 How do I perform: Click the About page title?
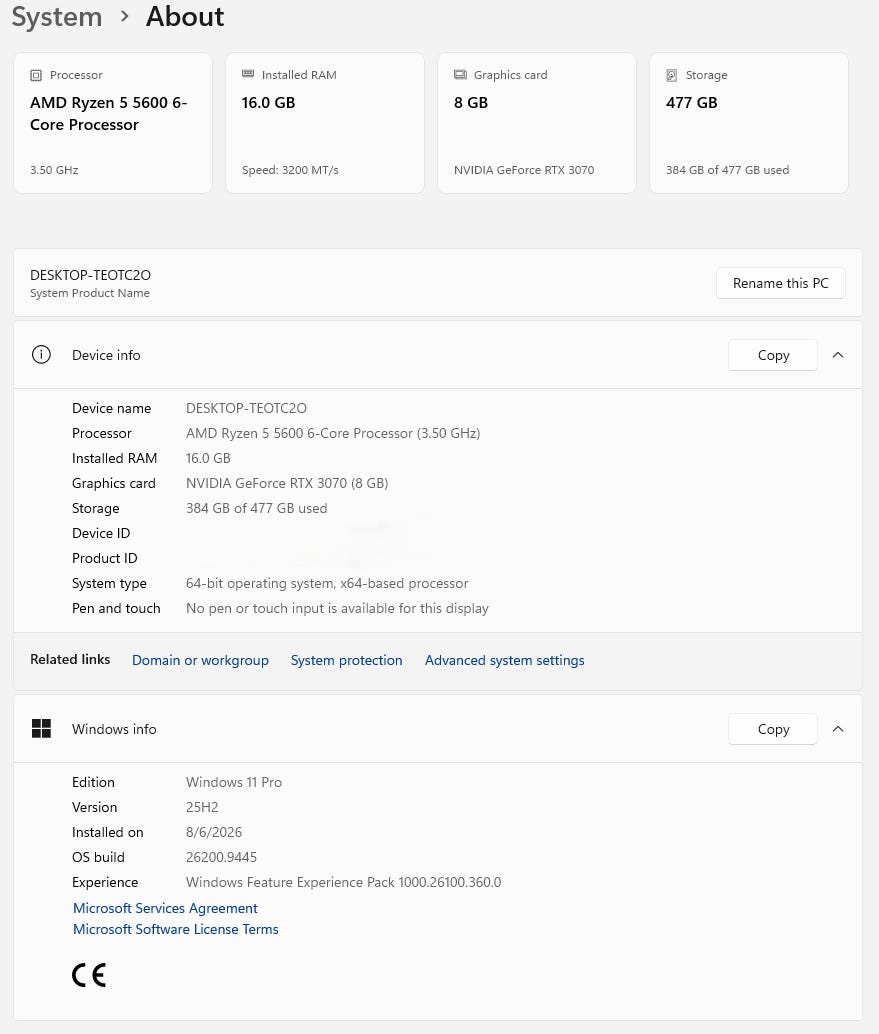coord(185,16)
